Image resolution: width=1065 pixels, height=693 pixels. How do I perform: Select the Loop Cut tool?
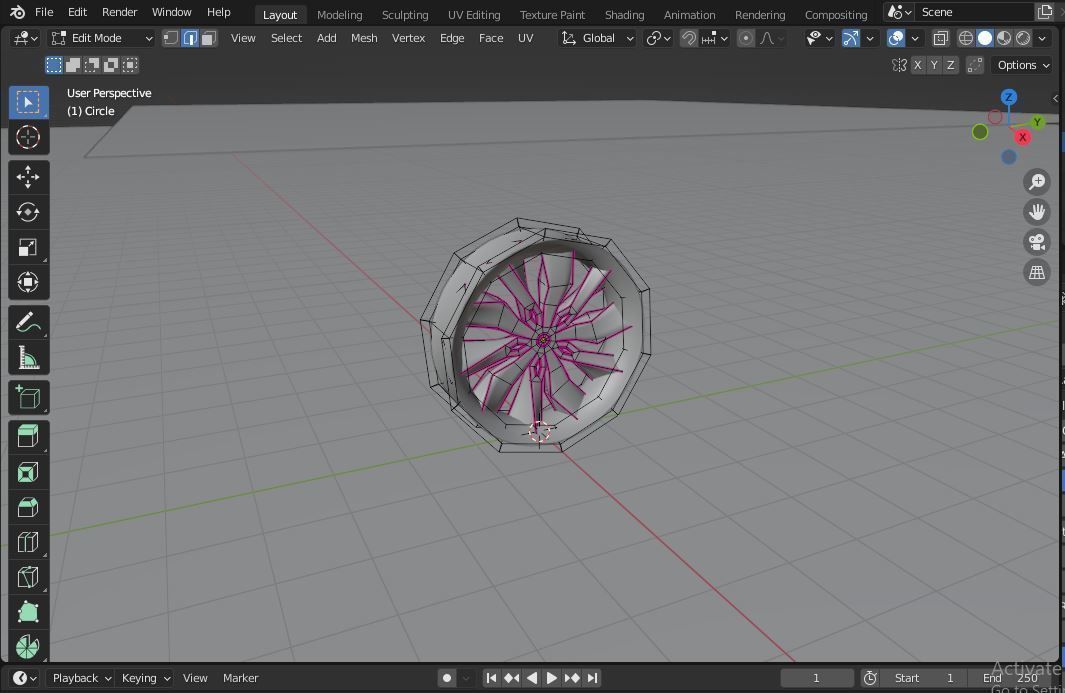(28, 541)
